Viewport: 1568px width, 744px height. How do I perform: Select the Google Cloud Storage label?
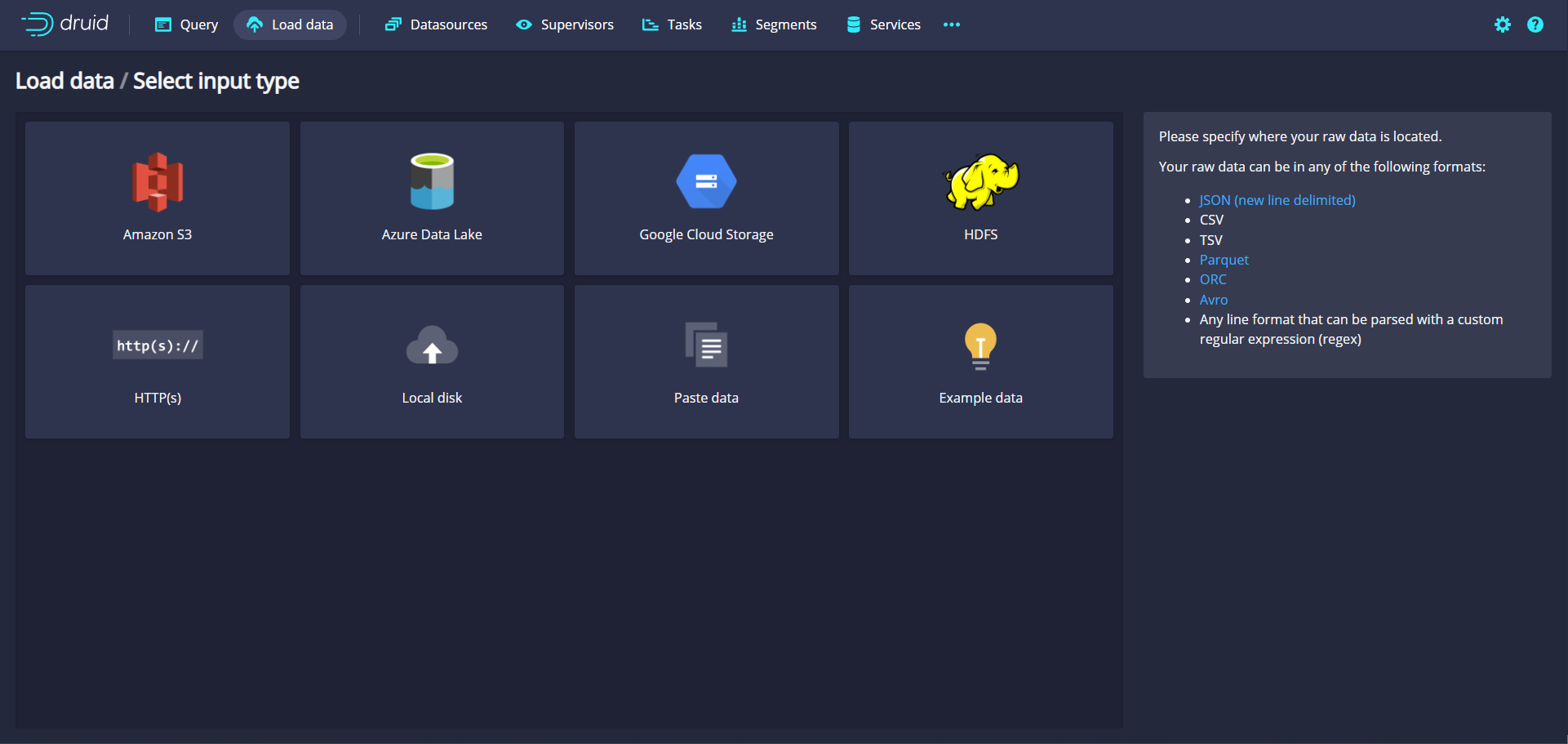pos(706,234)
